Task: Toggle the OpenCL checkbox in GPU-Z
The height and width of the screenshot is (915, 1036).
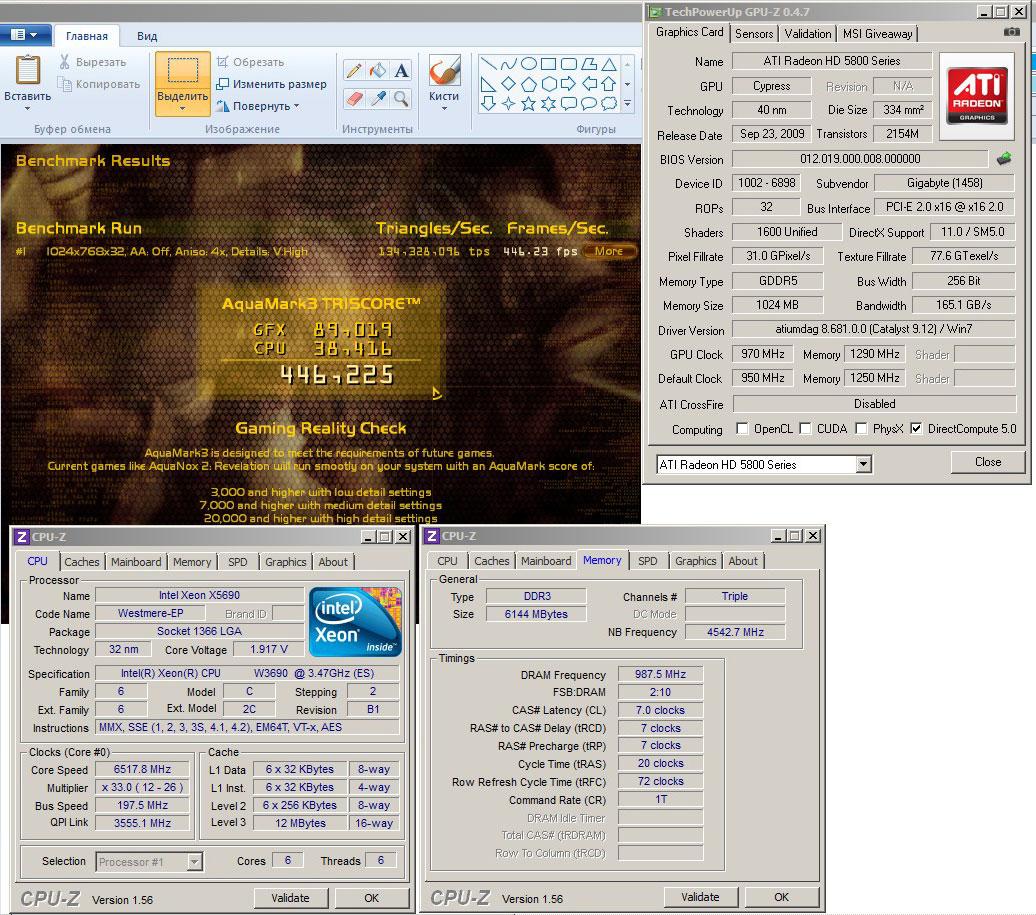Action: (x=742, y=429)
